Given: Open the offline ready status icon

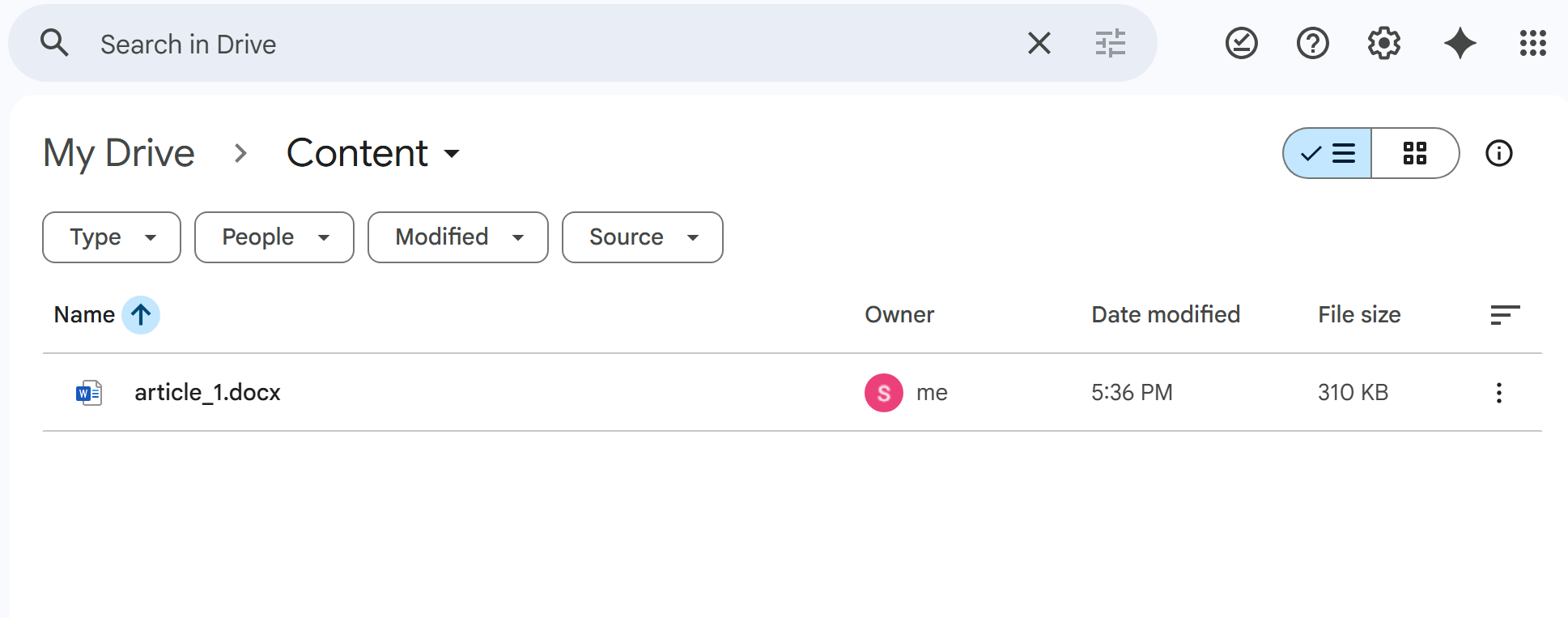Looking at the screenshot, I should click(1242, 43).
